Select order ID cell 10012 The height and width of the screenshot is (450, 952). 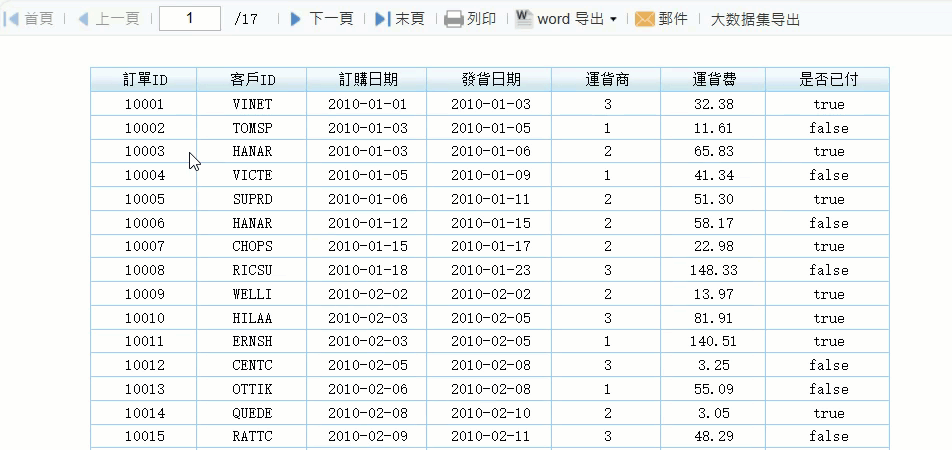click(144, 366)
